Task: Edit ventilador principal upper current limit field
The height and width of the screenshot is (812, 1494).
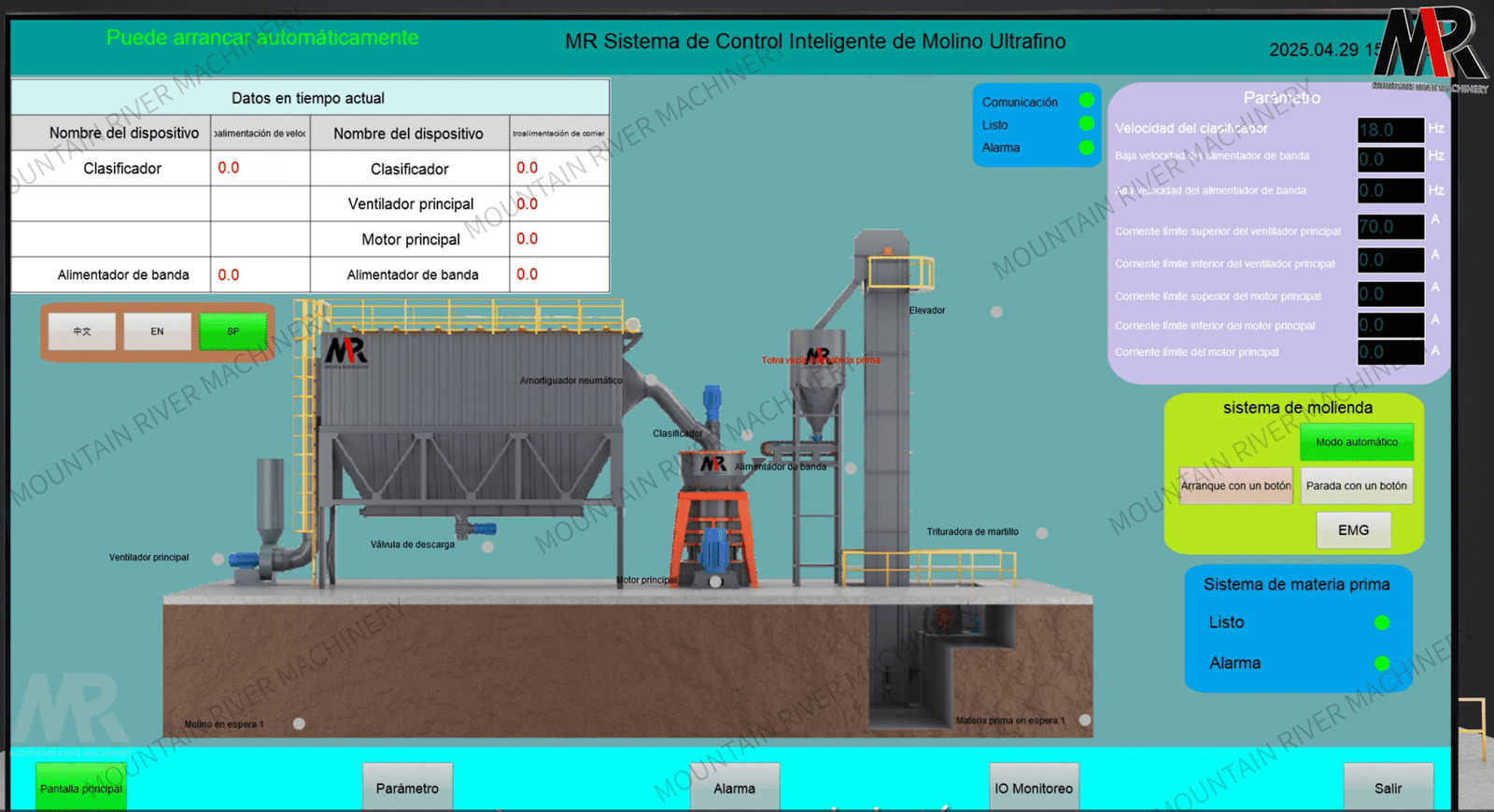Action: click(x=1389, y=227)
